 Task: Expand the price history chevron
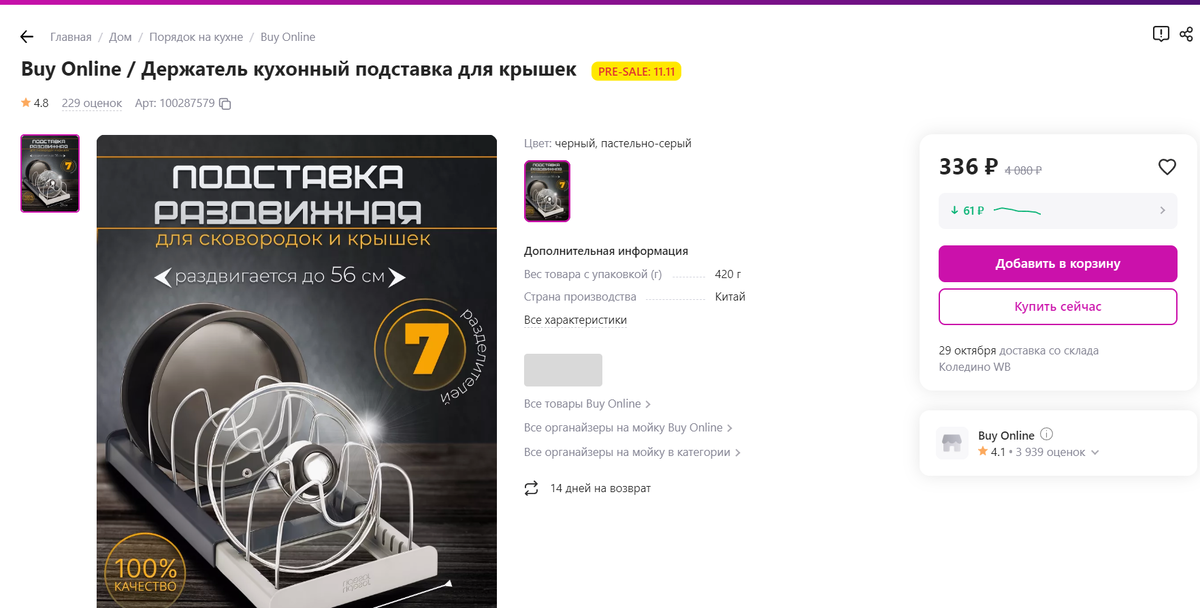click(1162, 211)
